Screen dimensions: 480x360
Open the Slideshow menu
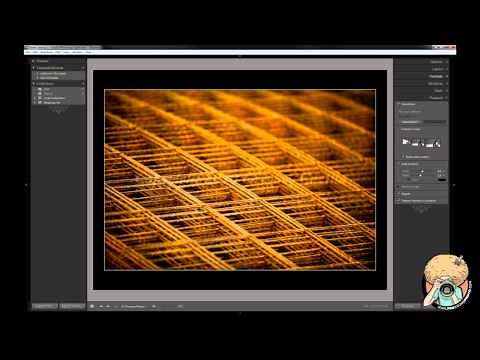point(46,52)
